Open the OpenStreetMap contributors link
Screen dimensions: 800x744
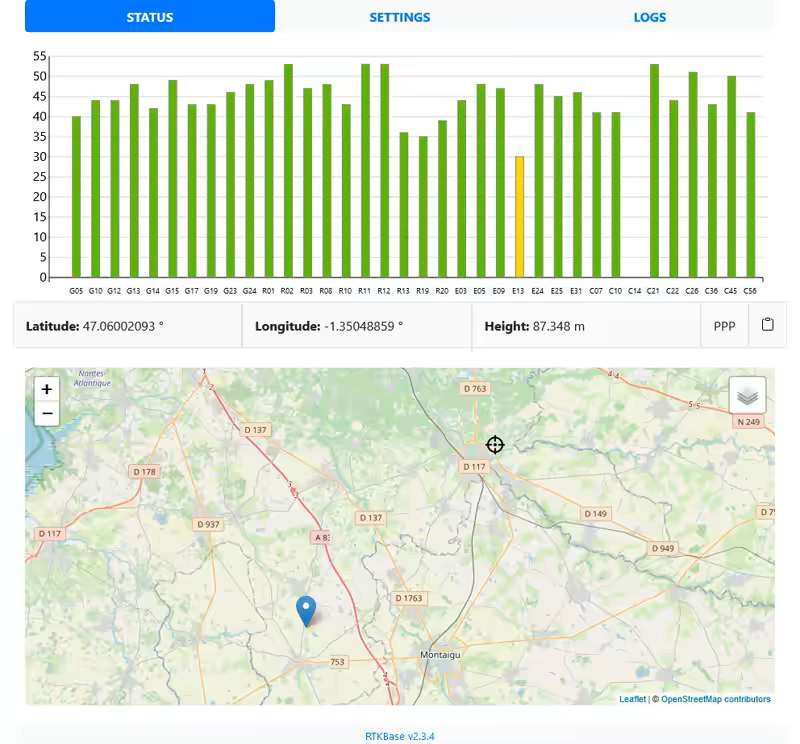717,698
